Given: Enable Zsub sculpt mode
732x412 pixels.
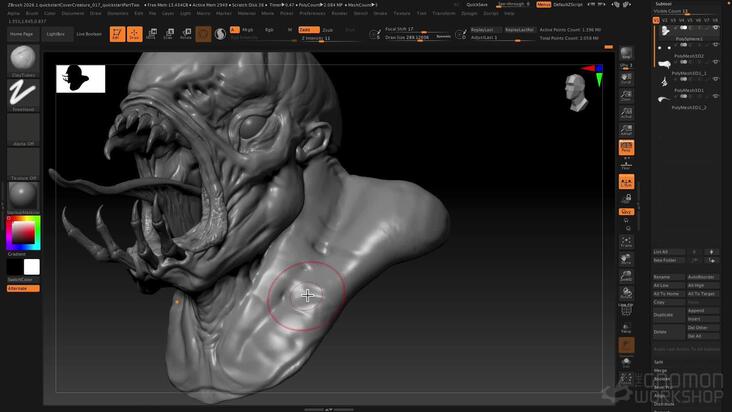Looking at the screenshot, I should click(328, 30).
